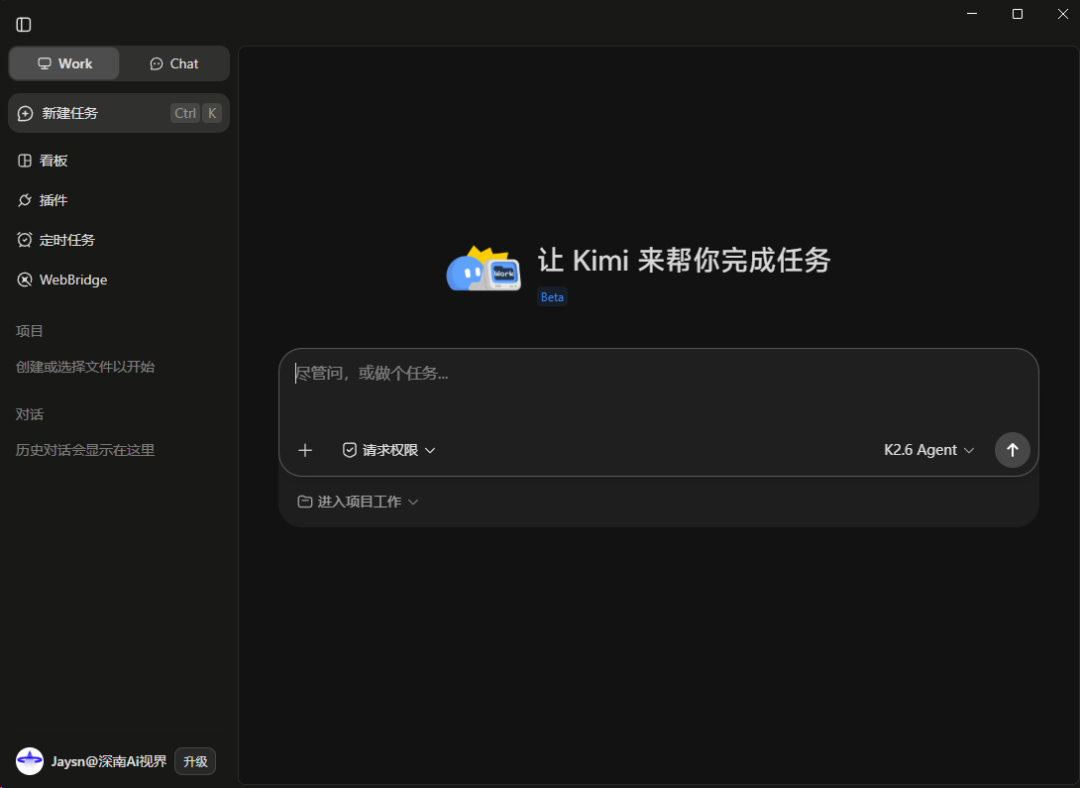
Task: Switch to the Chat tab
Action: [x=174, y=63]
